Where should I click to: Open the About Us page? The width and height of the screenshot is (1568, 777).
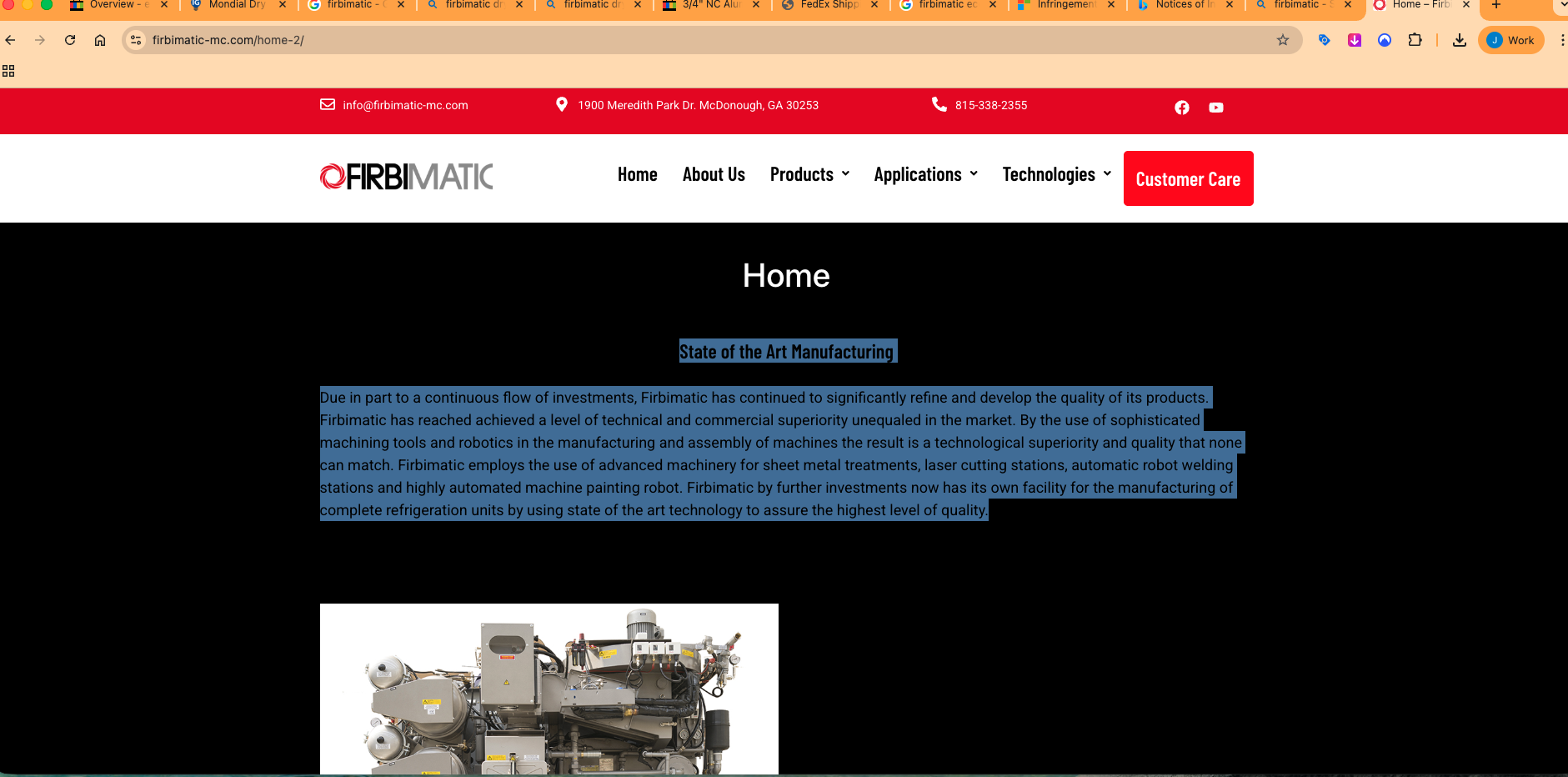714,174
